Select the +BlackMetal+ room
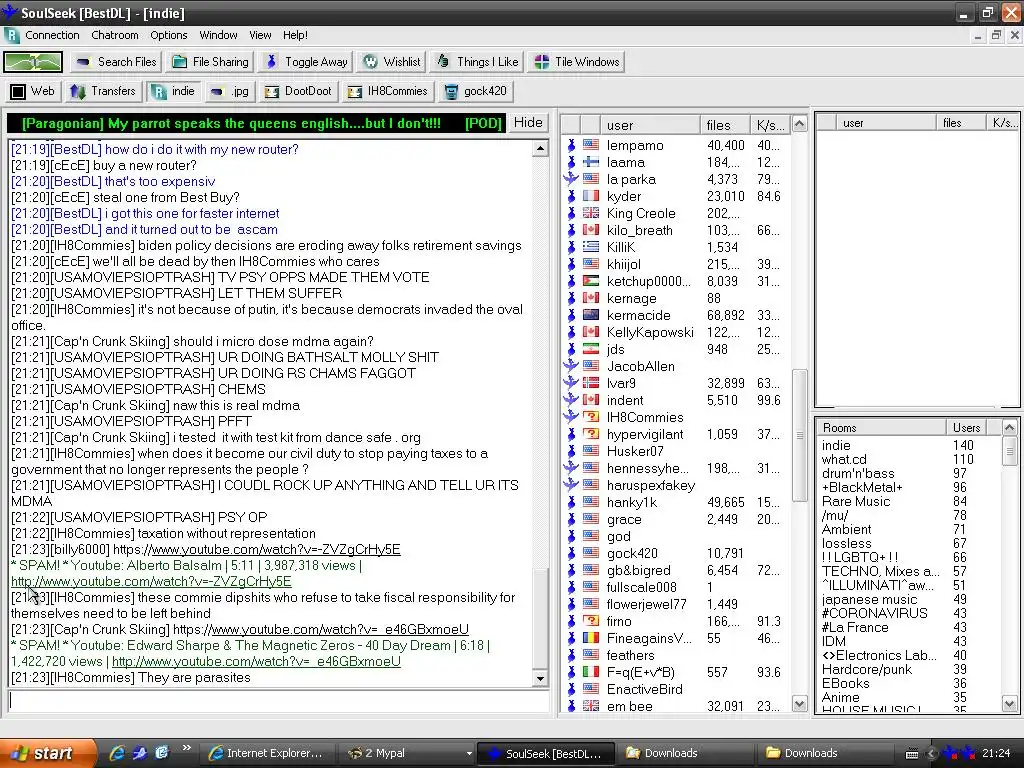The height and width of the screenshot is (768, 1024). click(862, 487)
